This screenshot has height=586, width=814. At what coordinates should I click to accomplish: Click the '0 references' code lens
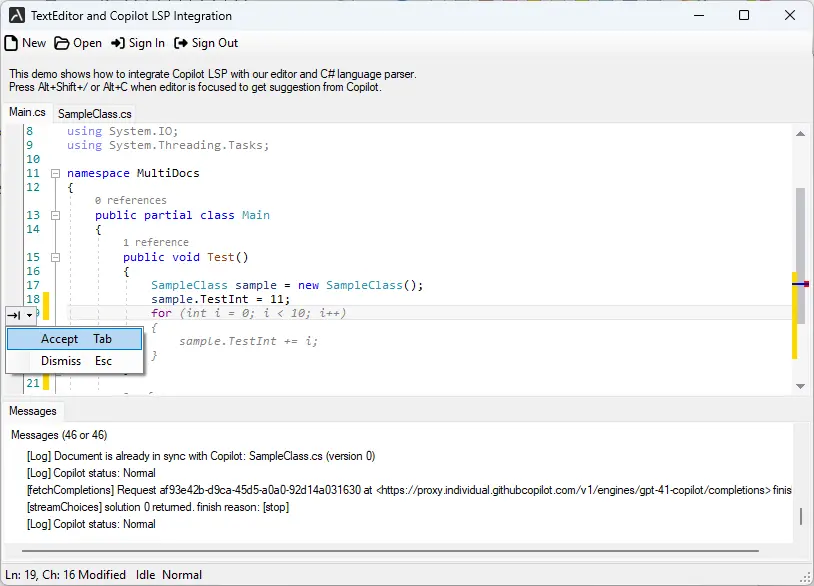click(x=131, y=200)
